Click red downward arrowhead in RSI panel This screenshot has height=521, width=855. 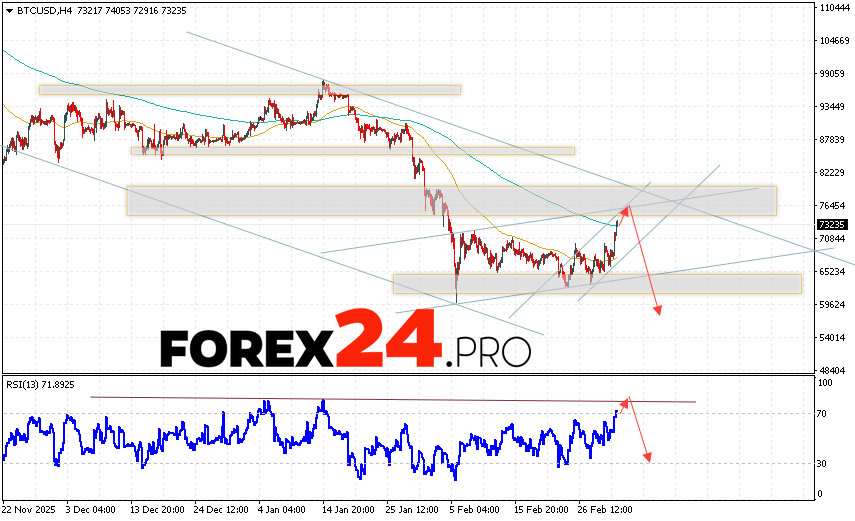click(x=648, y=458)
